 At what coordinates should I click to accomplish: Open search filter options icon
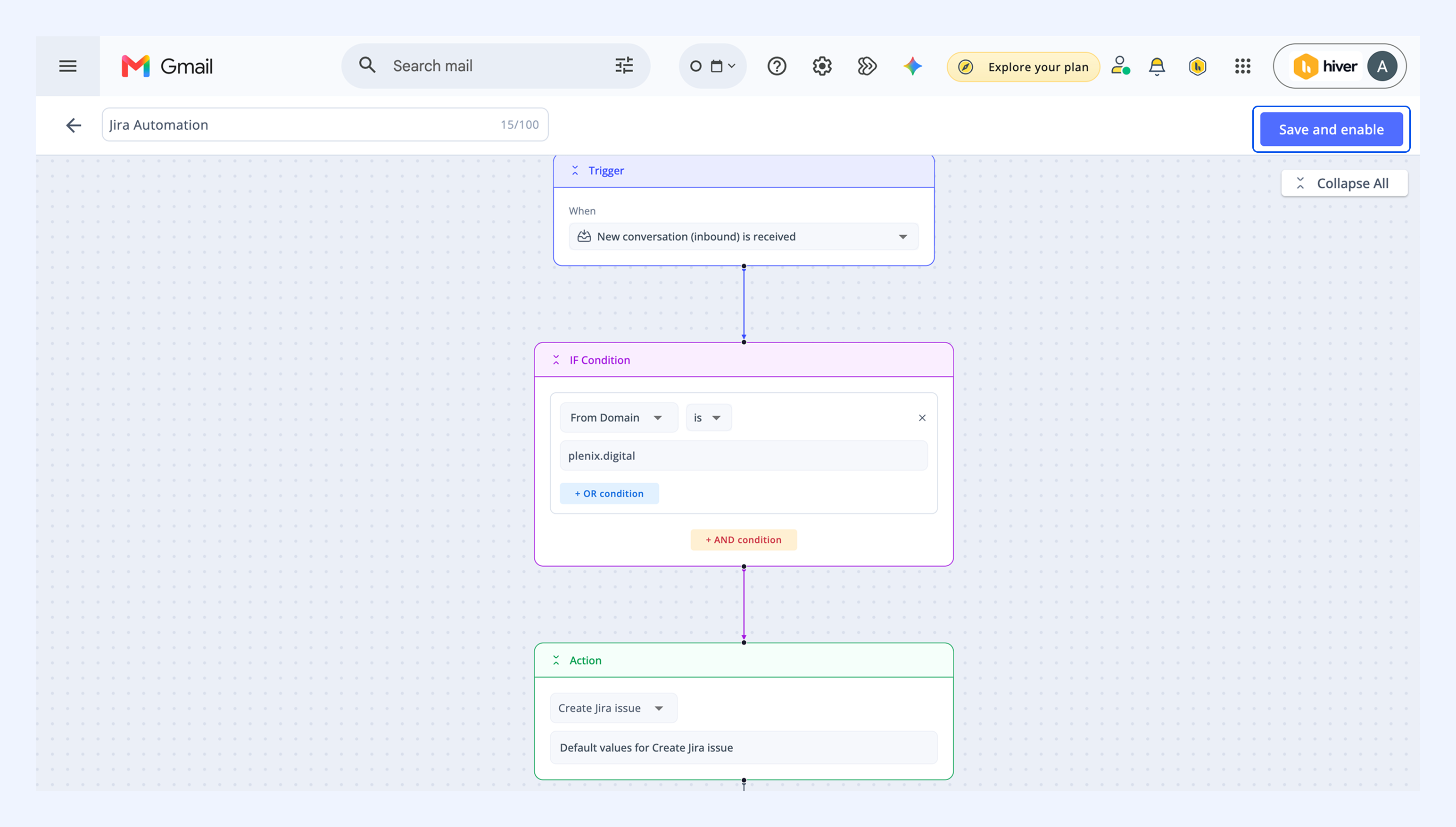624,66
